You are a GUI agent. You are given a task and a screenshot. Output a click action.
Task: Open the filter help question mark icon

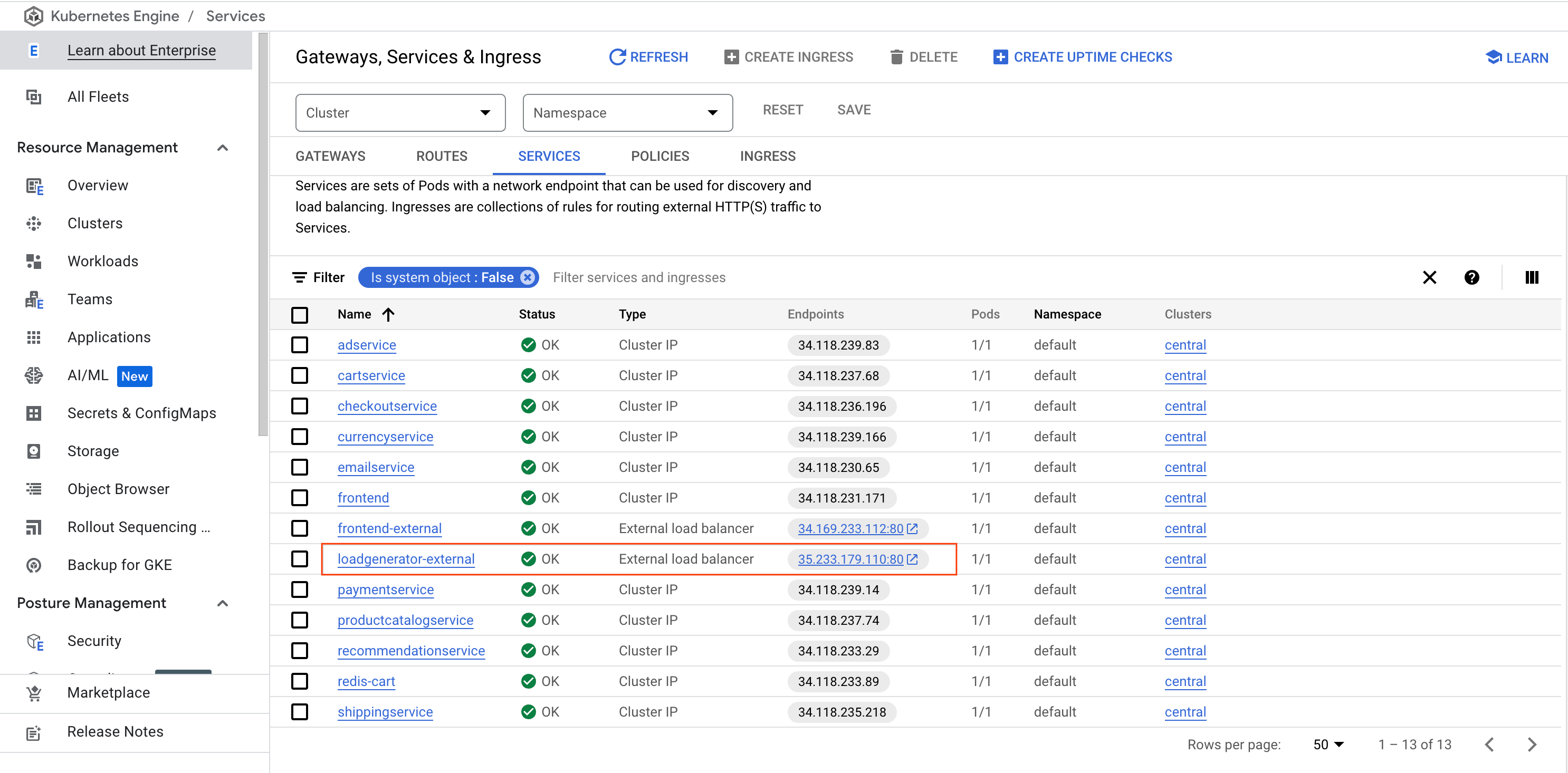(1471, 277)
